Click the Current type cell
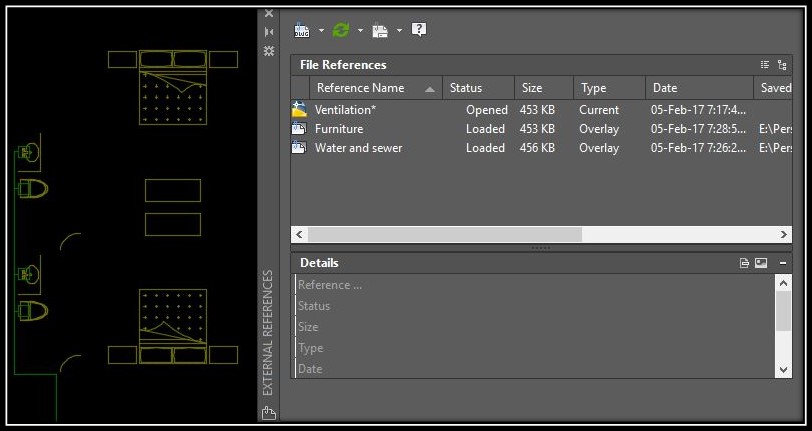The image size is (812, 431). pyautogui.click(x=599, y=110)
